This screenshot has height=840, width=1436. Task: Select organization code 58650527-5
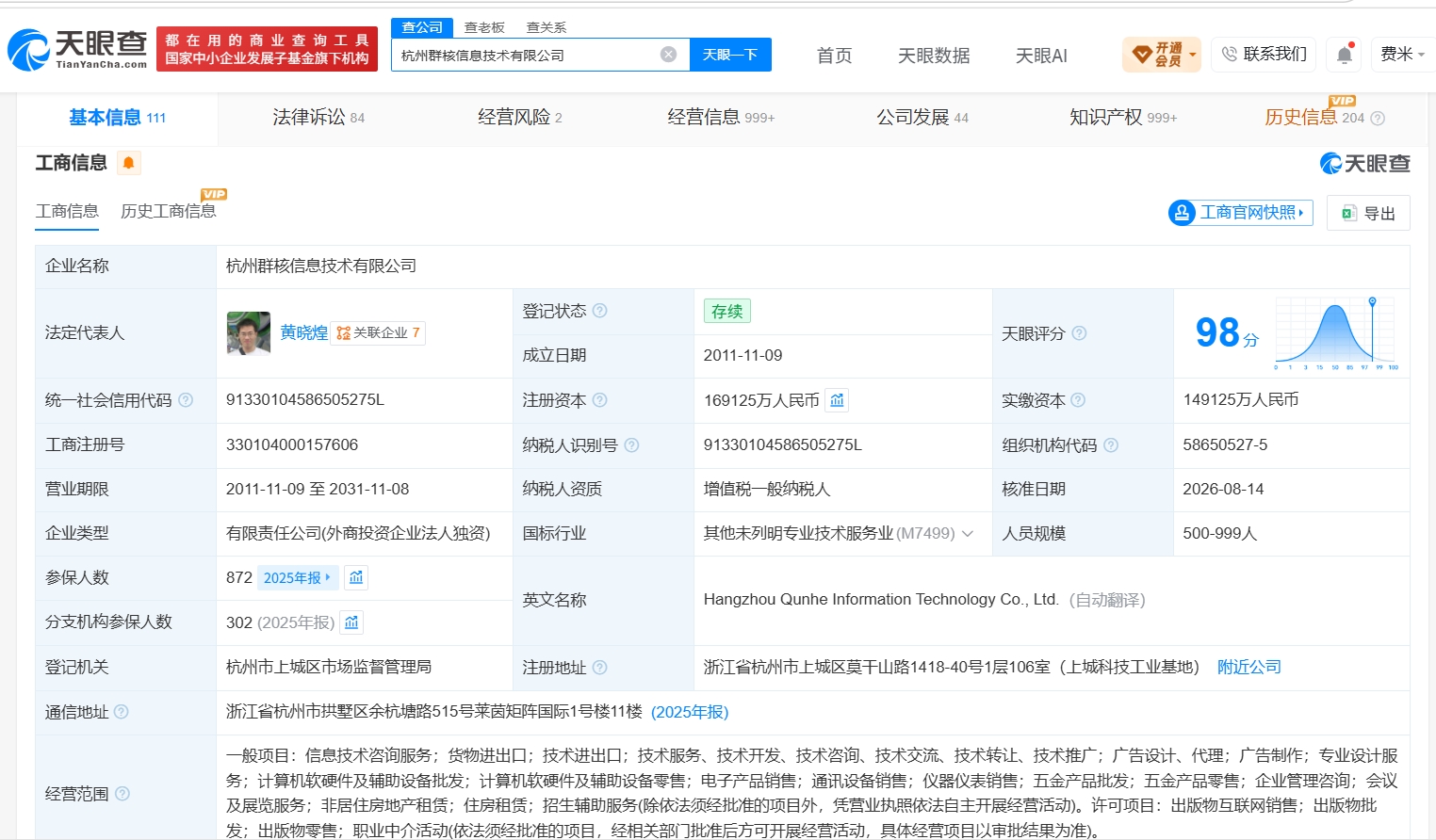pyautogui.click(x=1225, y=444)
